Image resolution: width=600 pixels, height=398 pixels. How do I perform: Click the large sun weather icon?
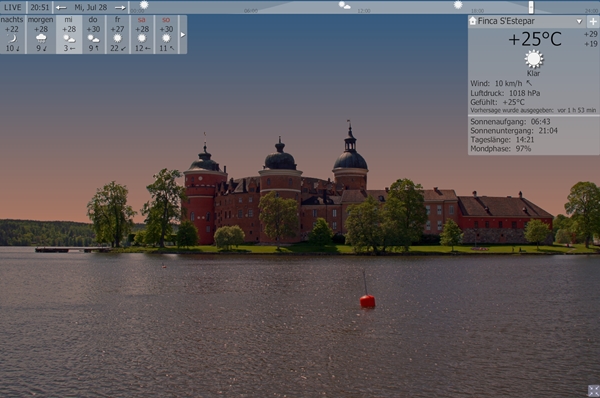(534, 59)
